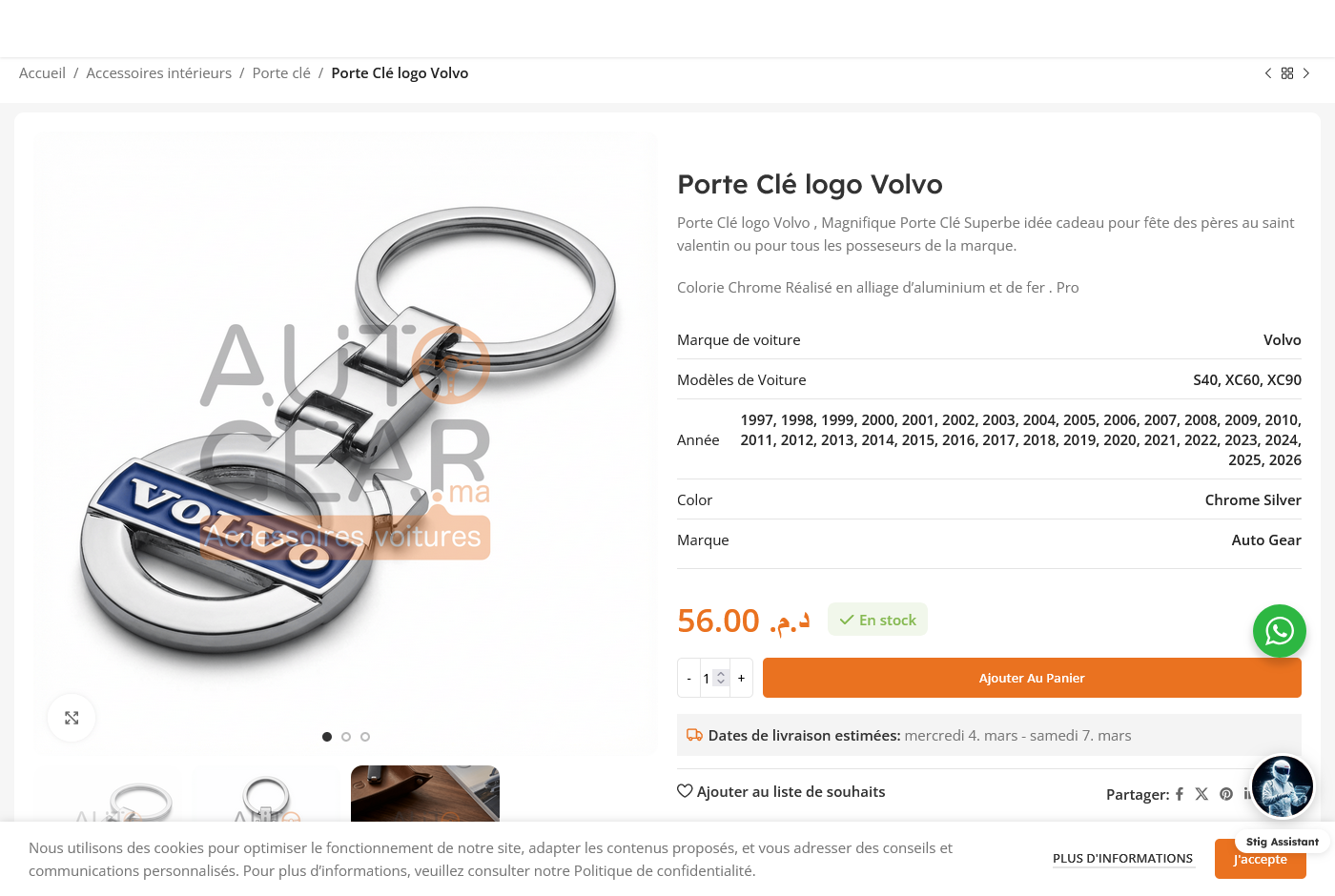Image resolution: width=1335 pixels, height=896 pixels.
Task: Open the Accessoires intérieurs breadcrumb
Action: tap(159, 73)
